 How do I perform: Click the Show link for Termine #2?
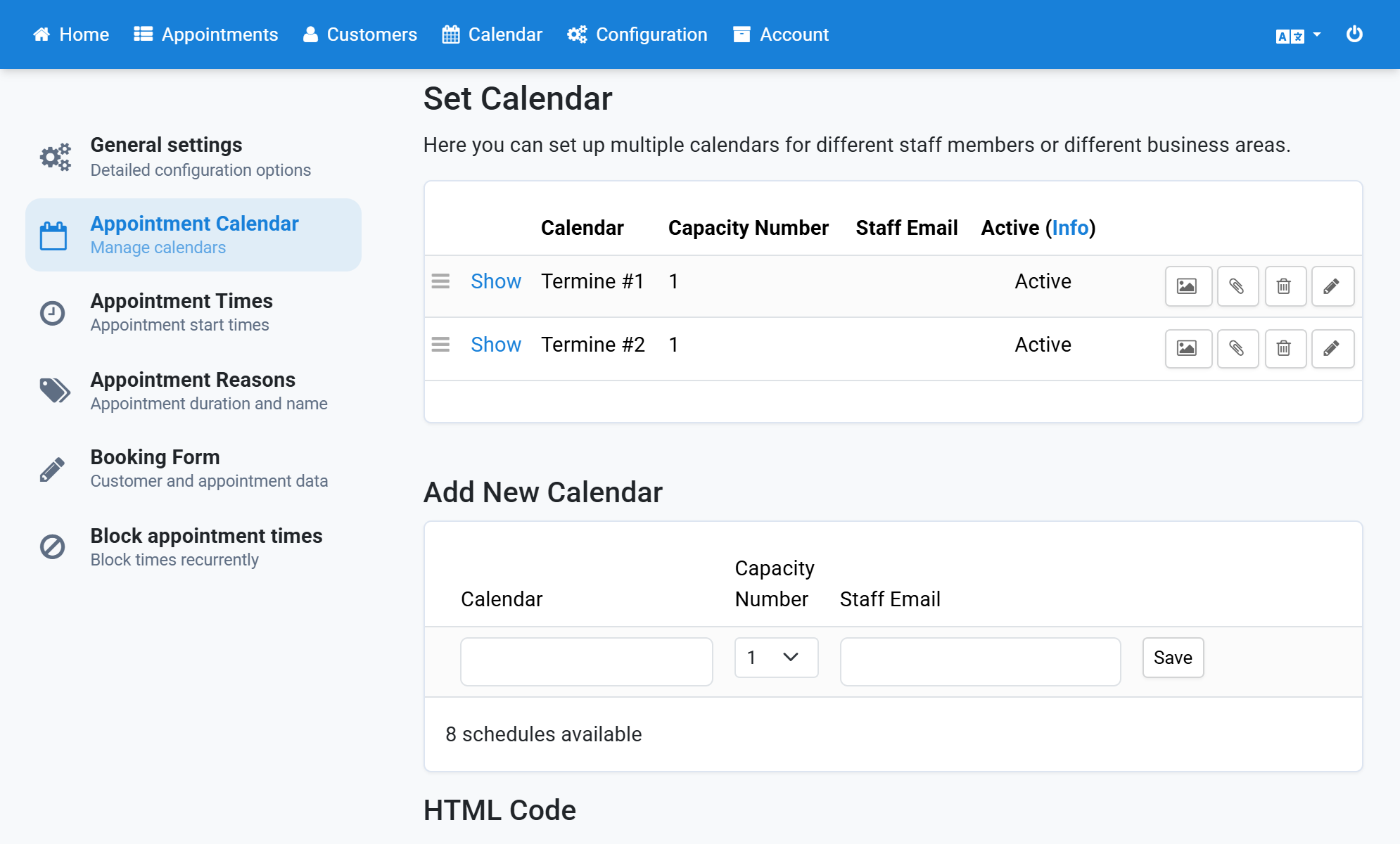point(496,345)
